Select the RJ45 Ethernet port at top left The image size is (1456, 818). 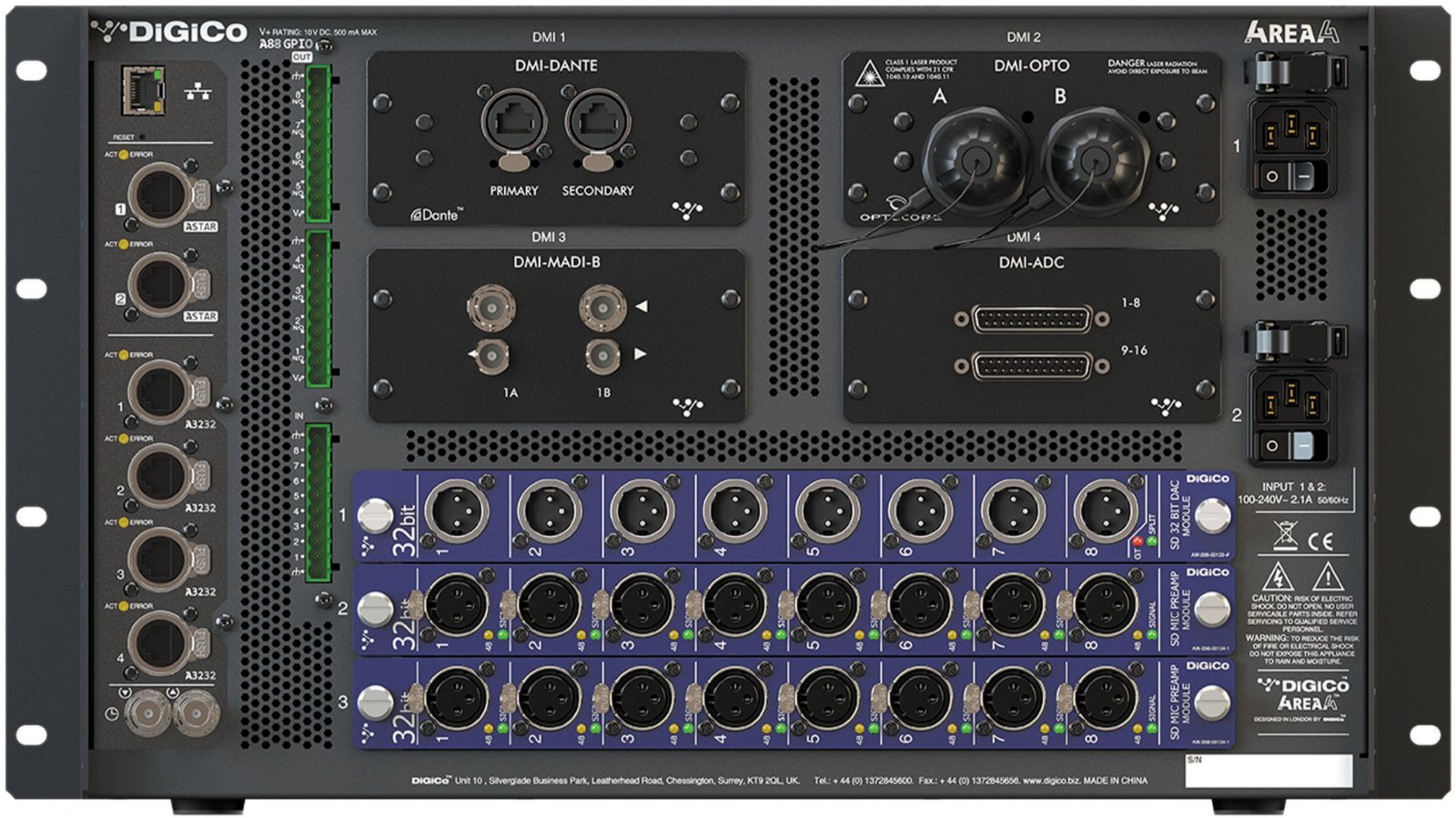144,91
